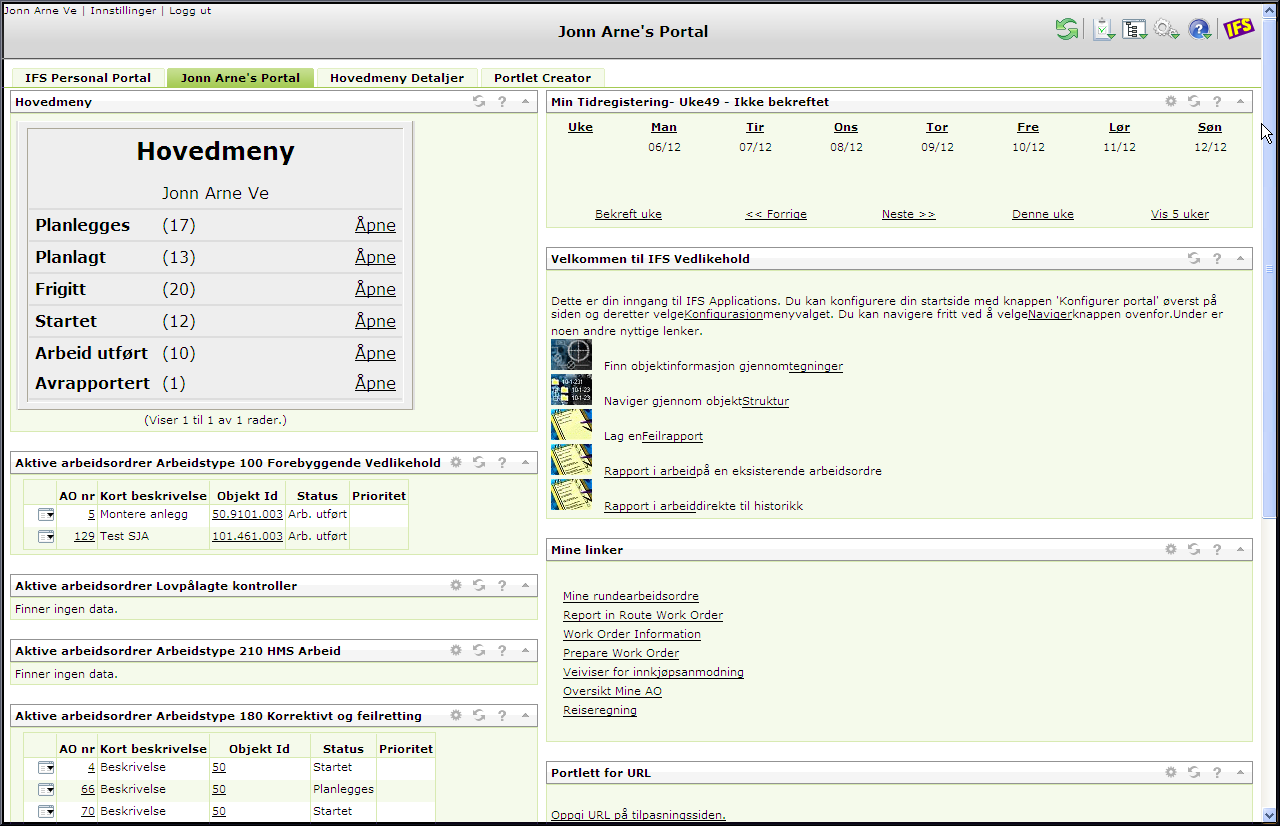Customize the Min Tidregistering portlet with gear

(1171, 101)
